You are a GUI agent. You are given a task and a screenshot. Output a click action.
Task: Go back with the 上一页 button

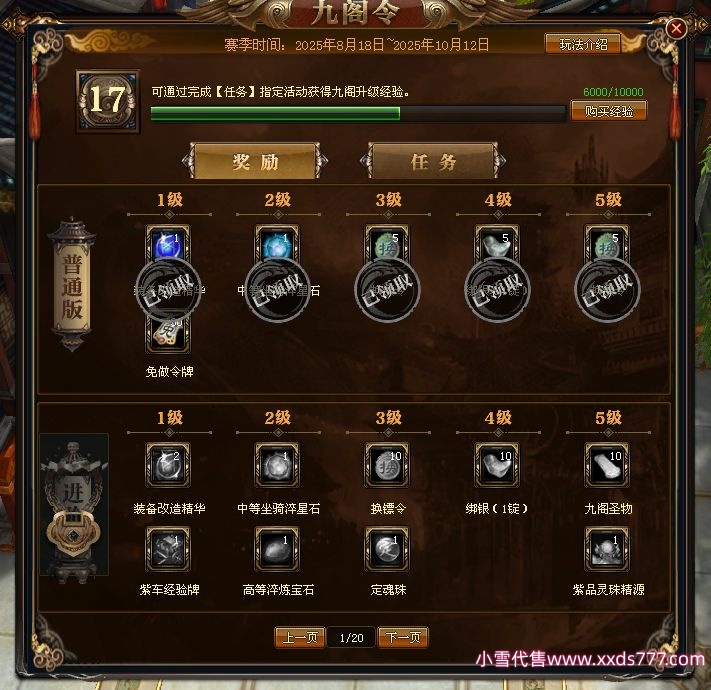(300, 637)
